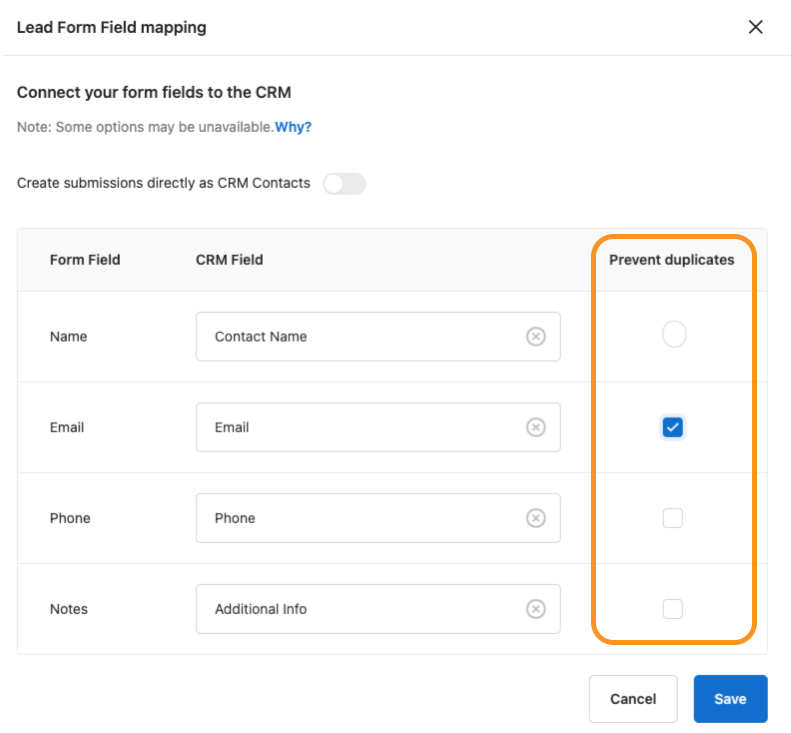Viewport: 791px width, 733px height.
Task: Check Prevent duplicates for Notes
Action: 673,609
